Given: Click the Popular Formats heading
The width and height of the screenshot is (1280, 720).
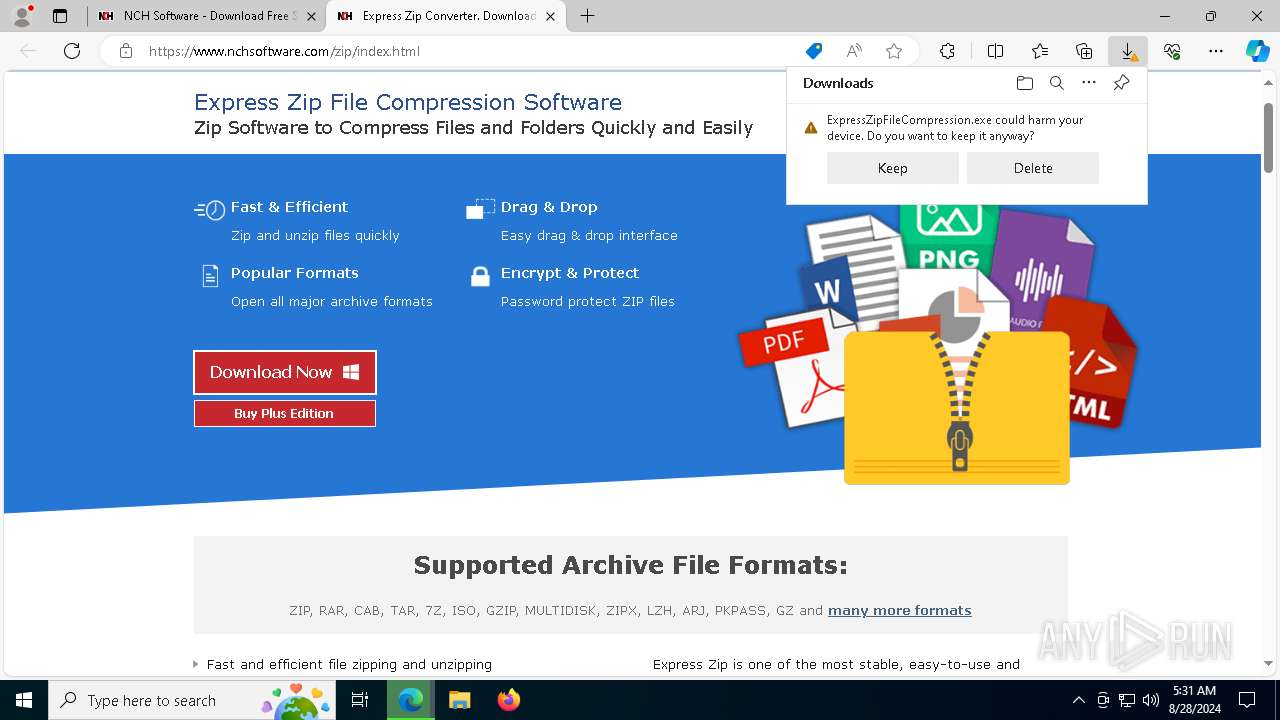Looking at the screenshot, I should [294, 273].
